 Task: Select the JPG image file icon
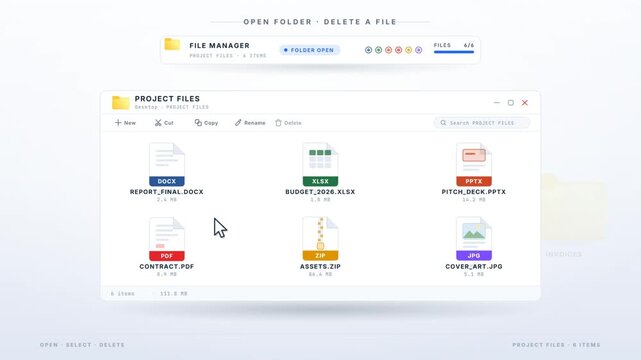pyautogui.click(x=474, y=239)
